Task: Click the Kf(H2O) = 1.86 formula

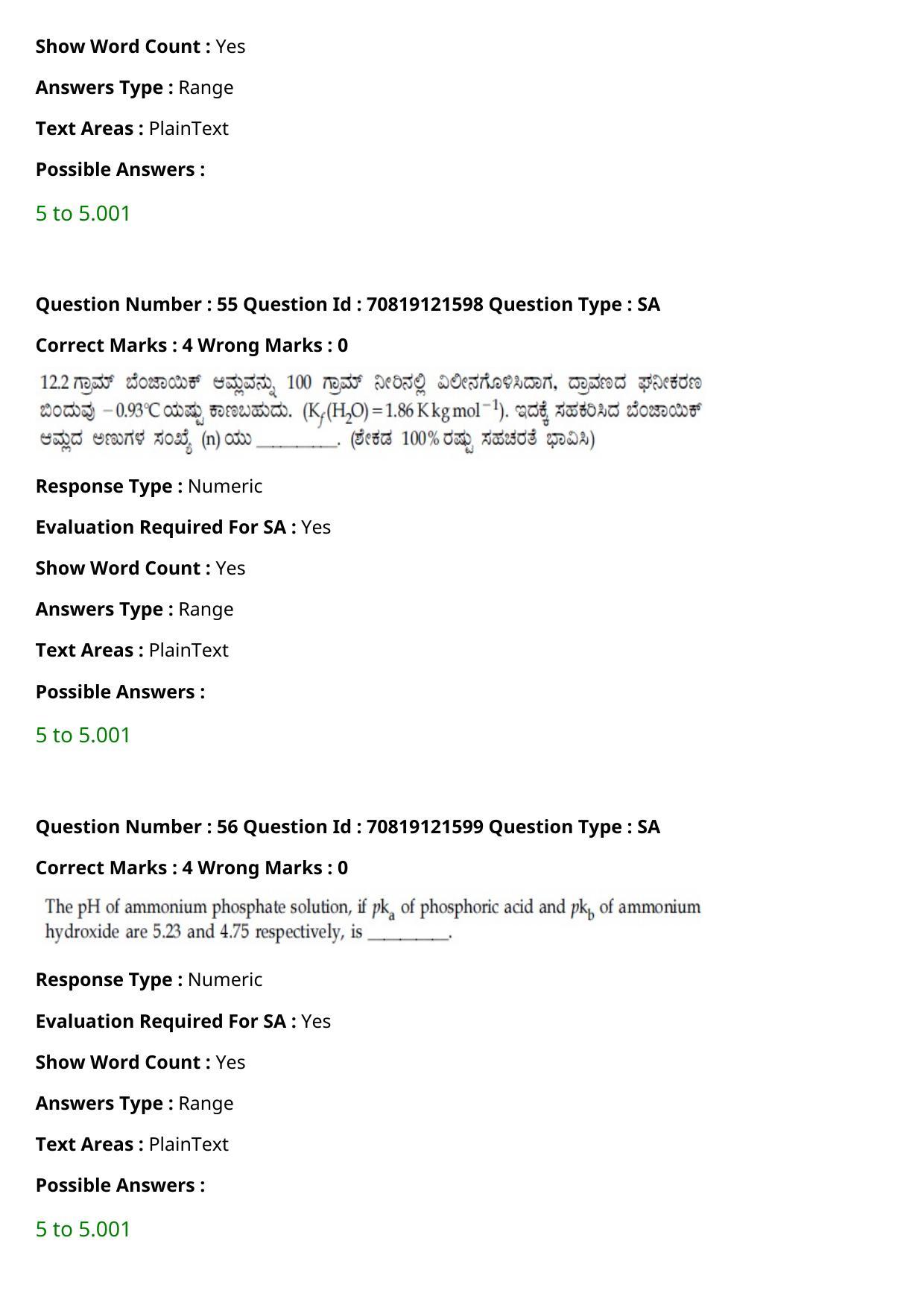Action: pyautogui.click(x=403, y=411)
